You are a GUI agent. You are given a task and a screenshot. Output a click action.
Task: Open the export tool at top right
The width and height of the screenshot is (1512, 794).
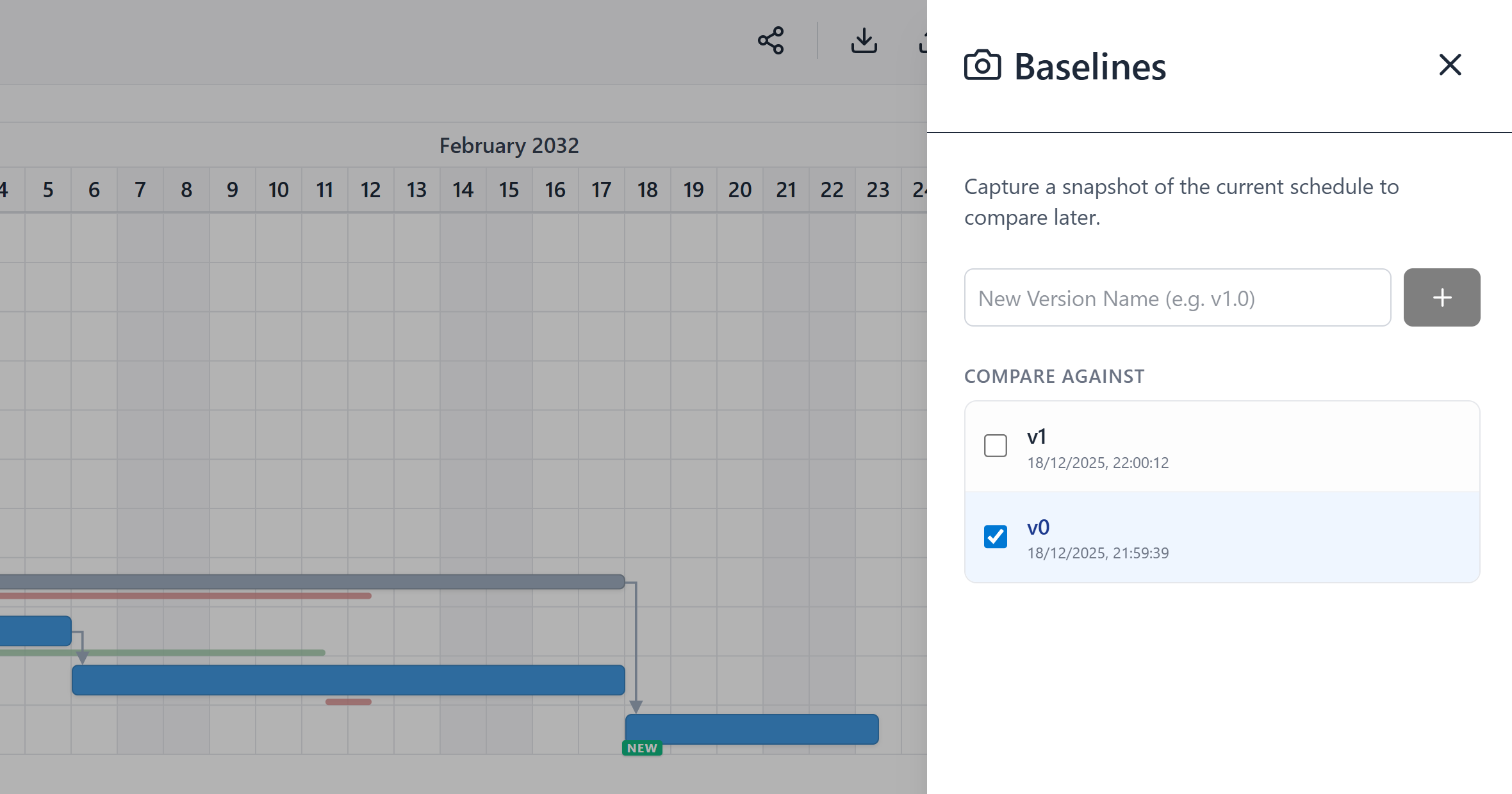click(926, 41)
